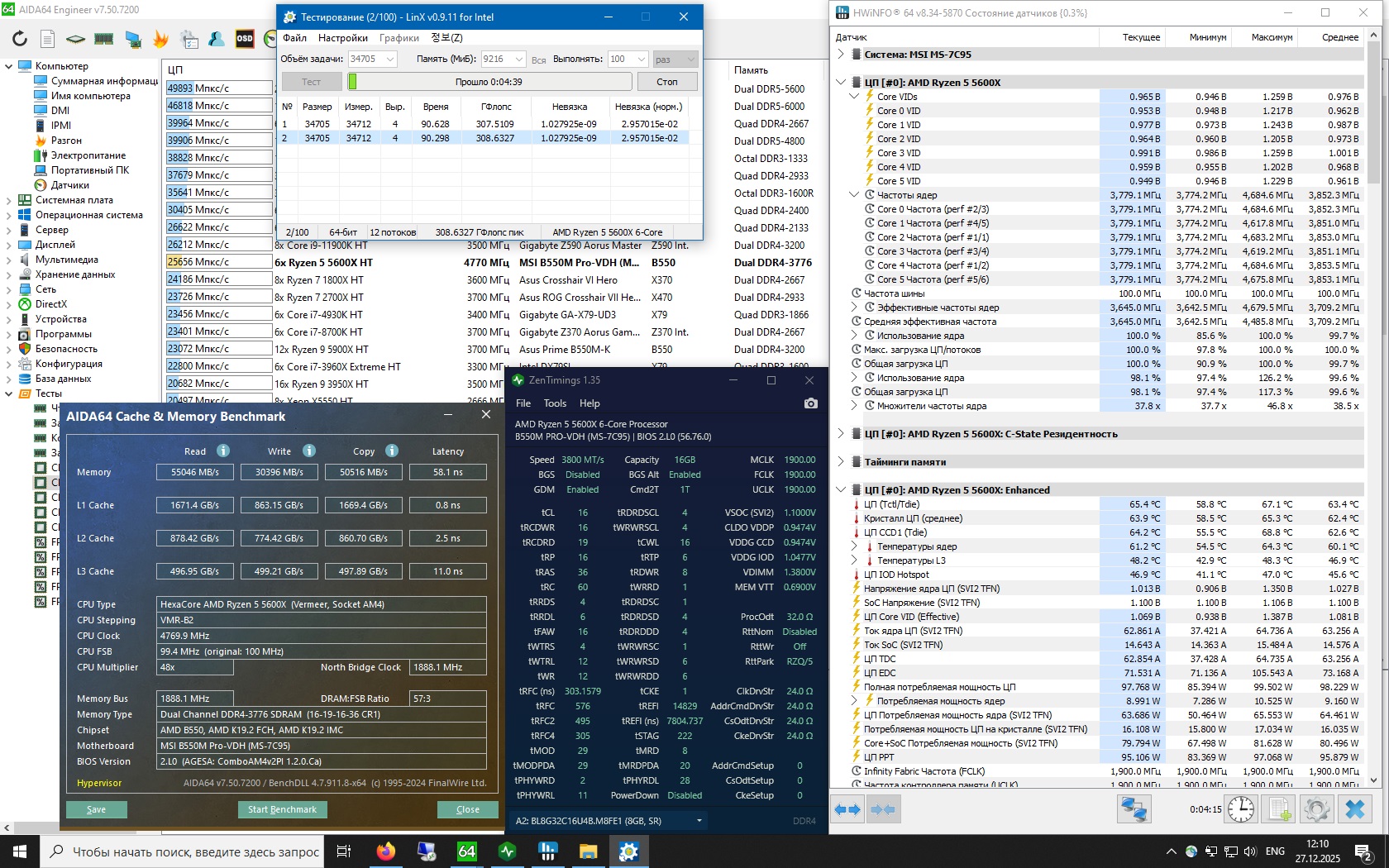Expand the Дисплей node in AIDA64 tree
Image resolution: width=1389 pixels, height=868 pixels.
coord(8,245)
